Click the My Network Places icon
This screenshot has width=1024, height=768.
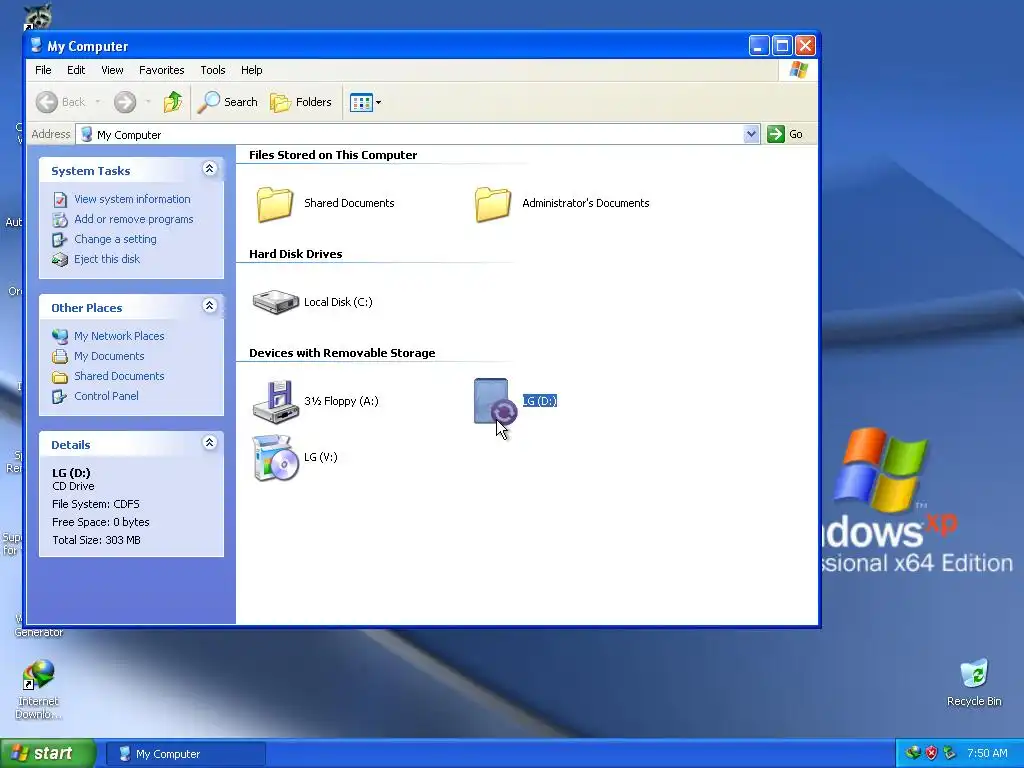coord(60,336)
